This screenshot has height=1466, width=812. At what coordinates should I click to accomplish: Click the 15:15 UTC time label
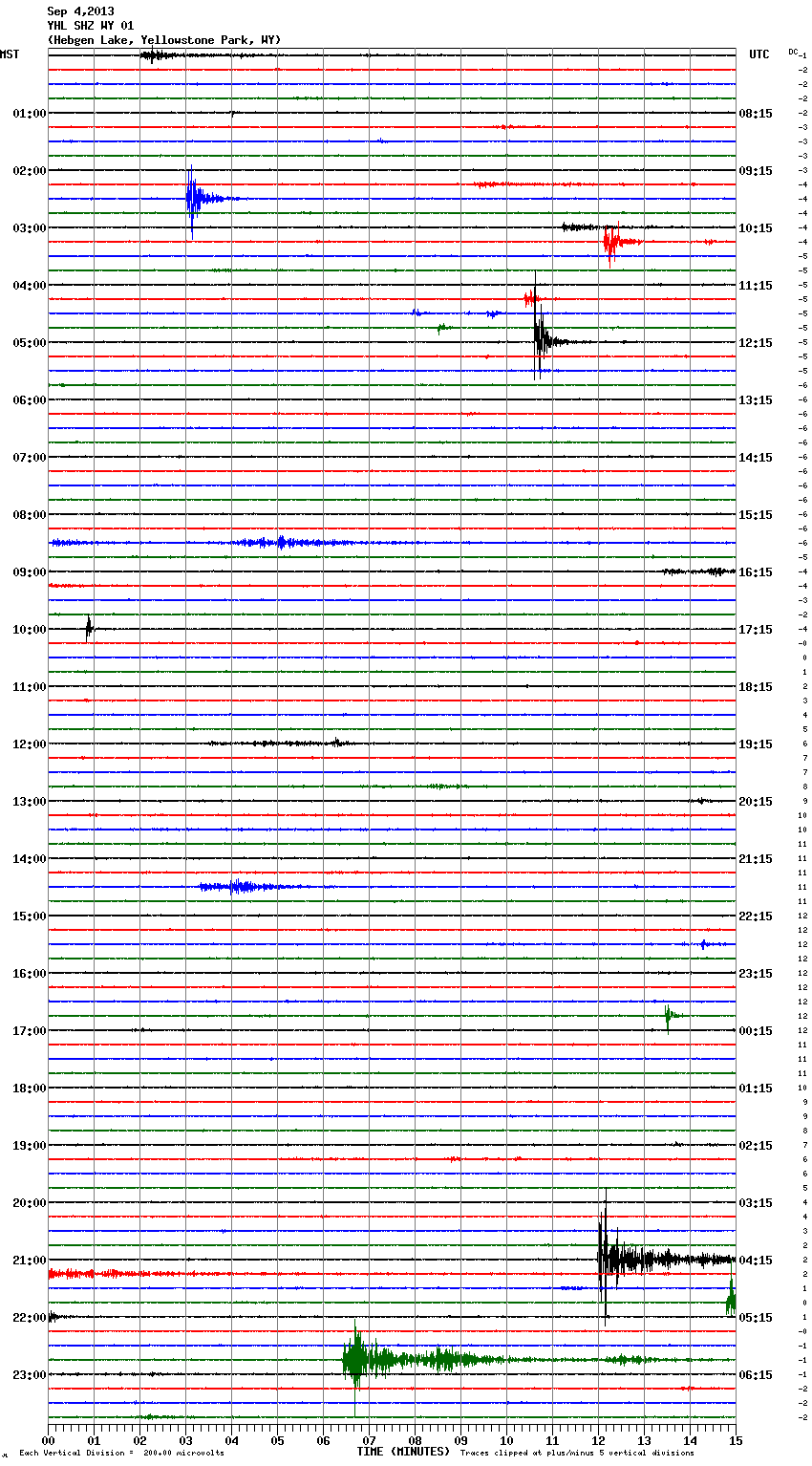click(756, 515)
